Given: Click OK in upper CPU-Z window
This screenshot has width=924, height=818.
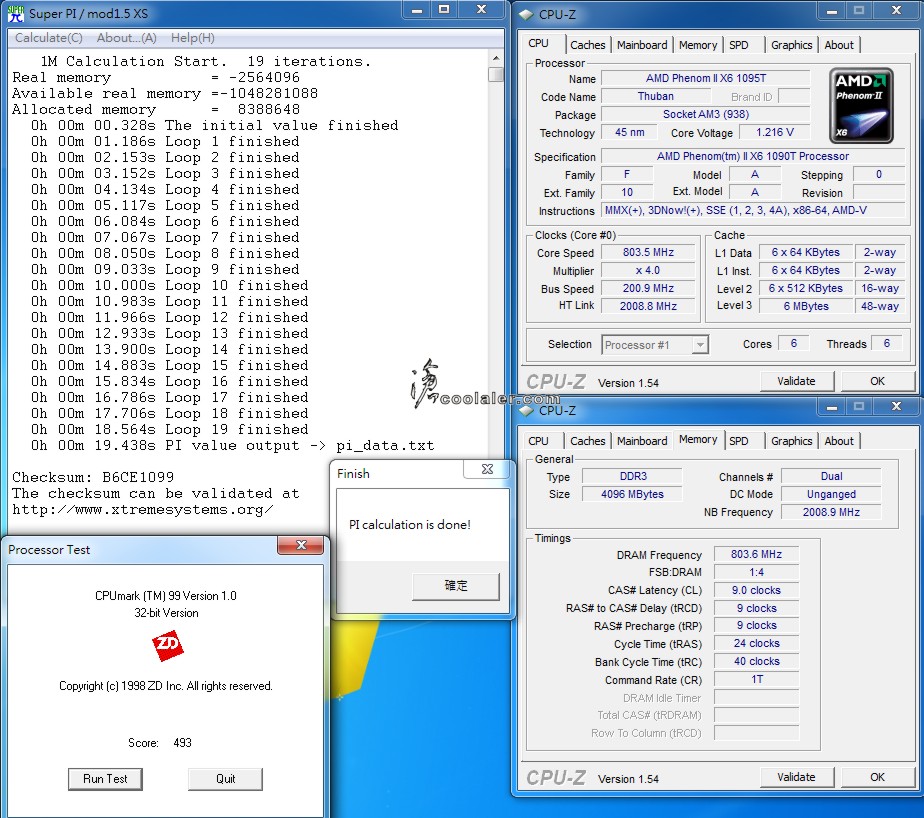Looking at the screenshot, I should pyautogui.click(x=877, y=381).
